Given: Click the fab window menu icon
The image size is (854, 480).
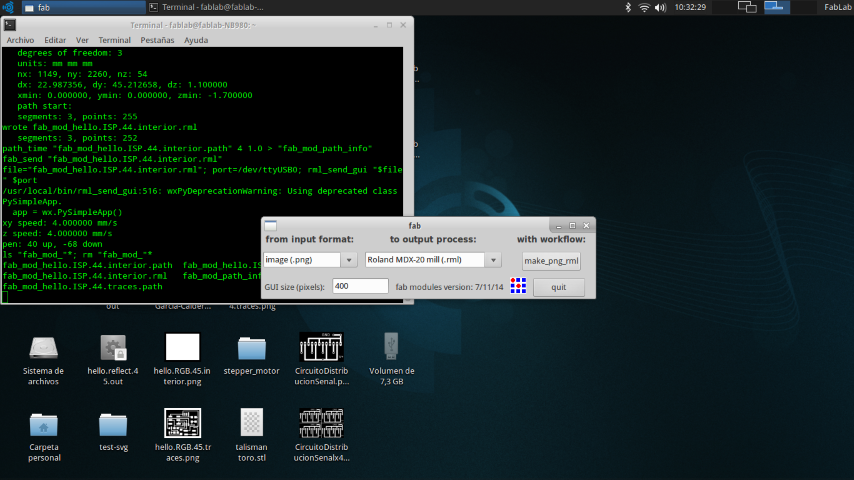Looking at the screenshot, I should tap(271, 226).
